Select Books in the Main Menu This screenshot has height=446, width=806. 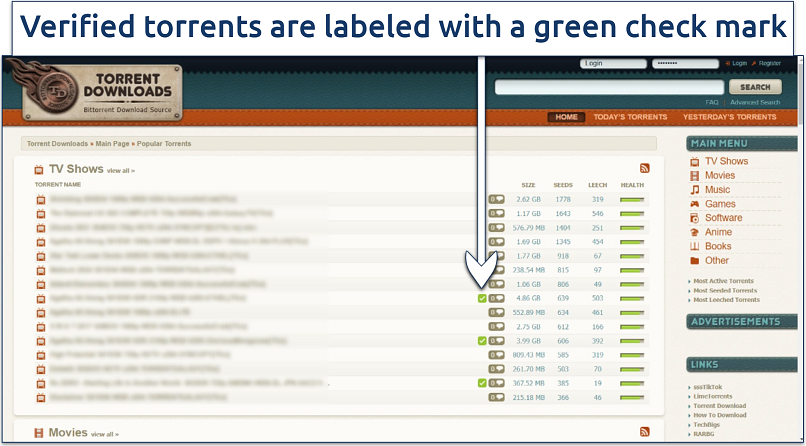(718, 246)
